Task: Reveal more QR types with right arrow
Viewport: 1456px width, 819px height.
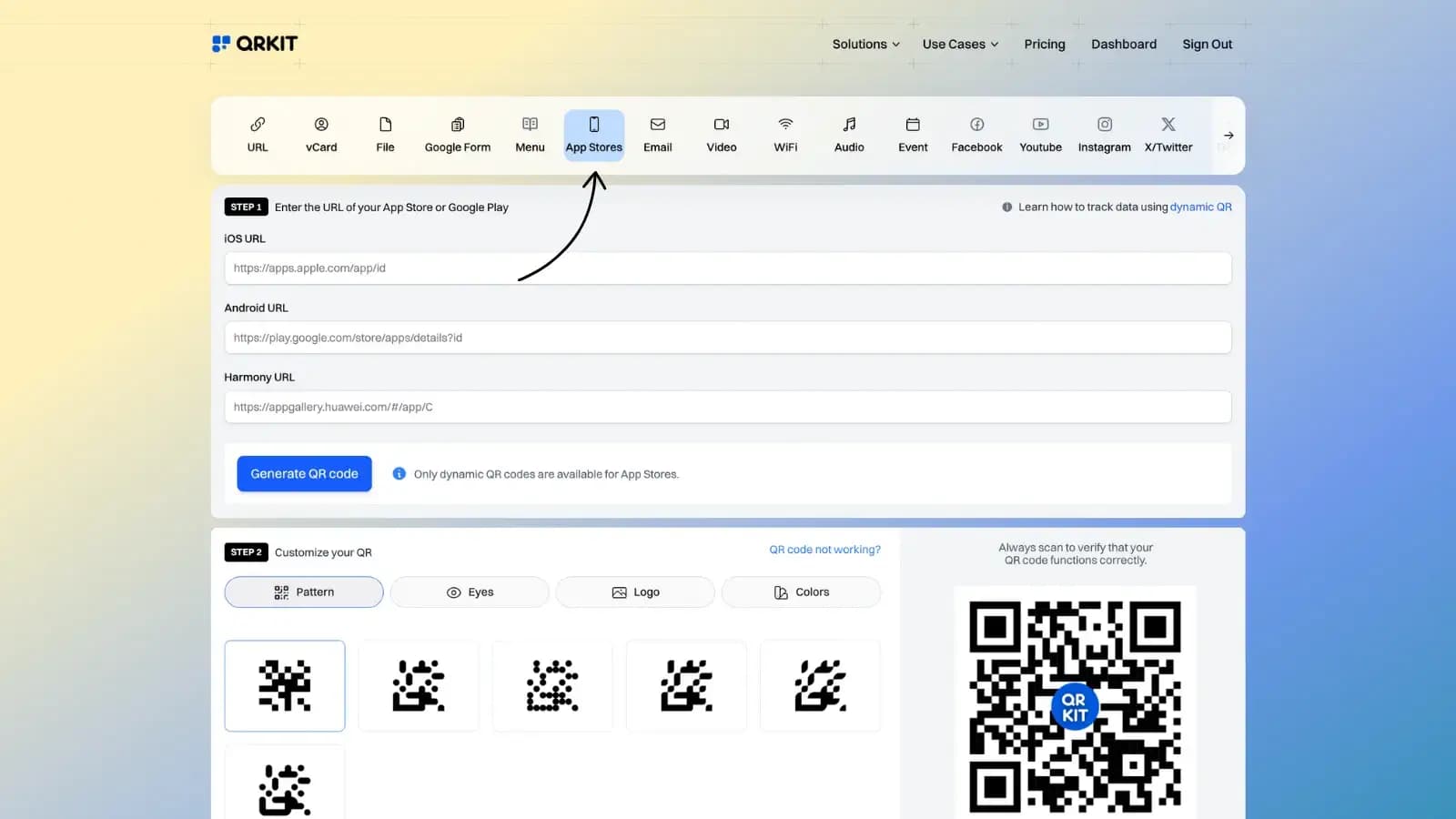Action: tap(1228, 135)
